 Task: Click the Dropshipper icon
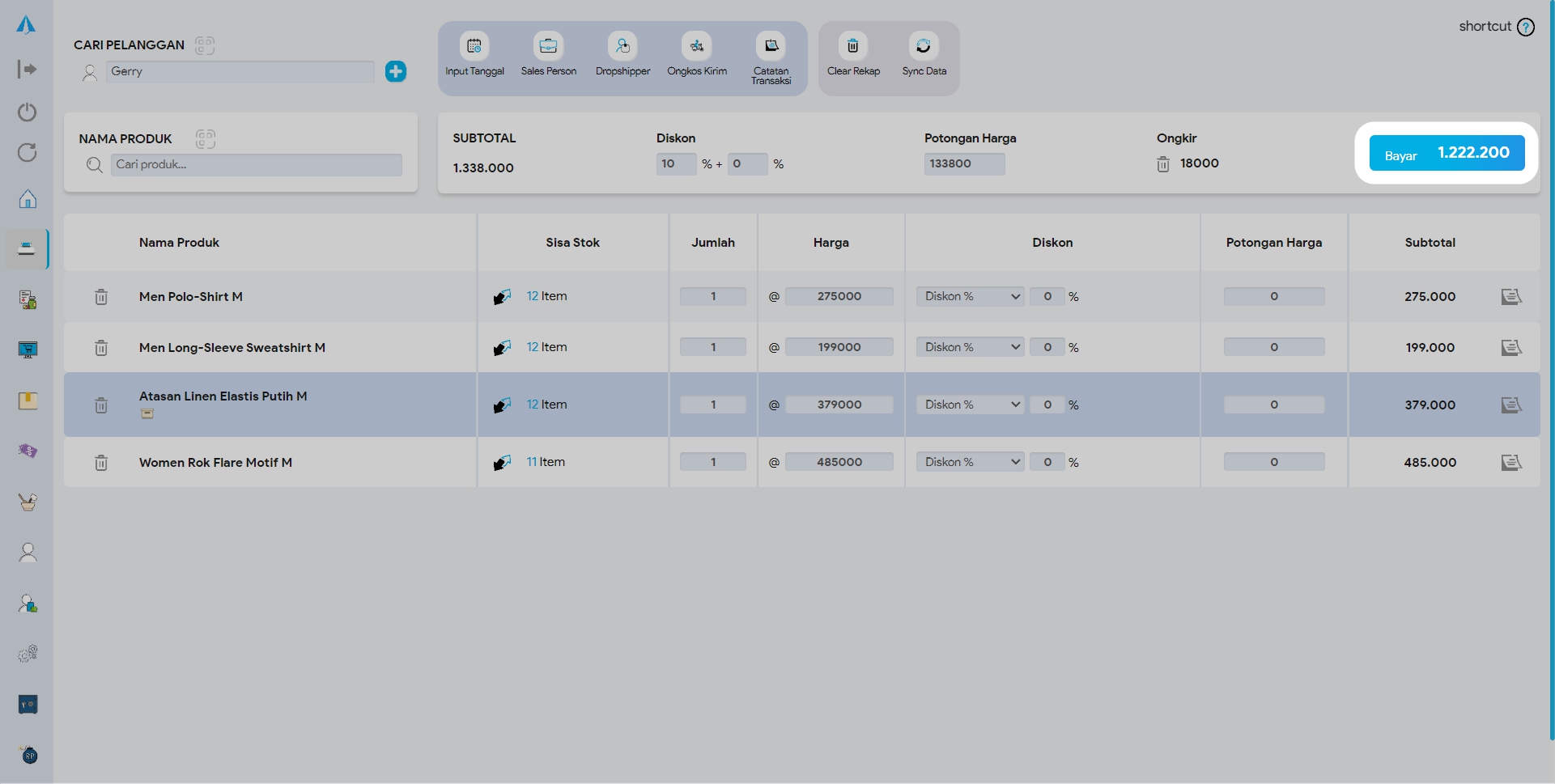tap(622, 46)
